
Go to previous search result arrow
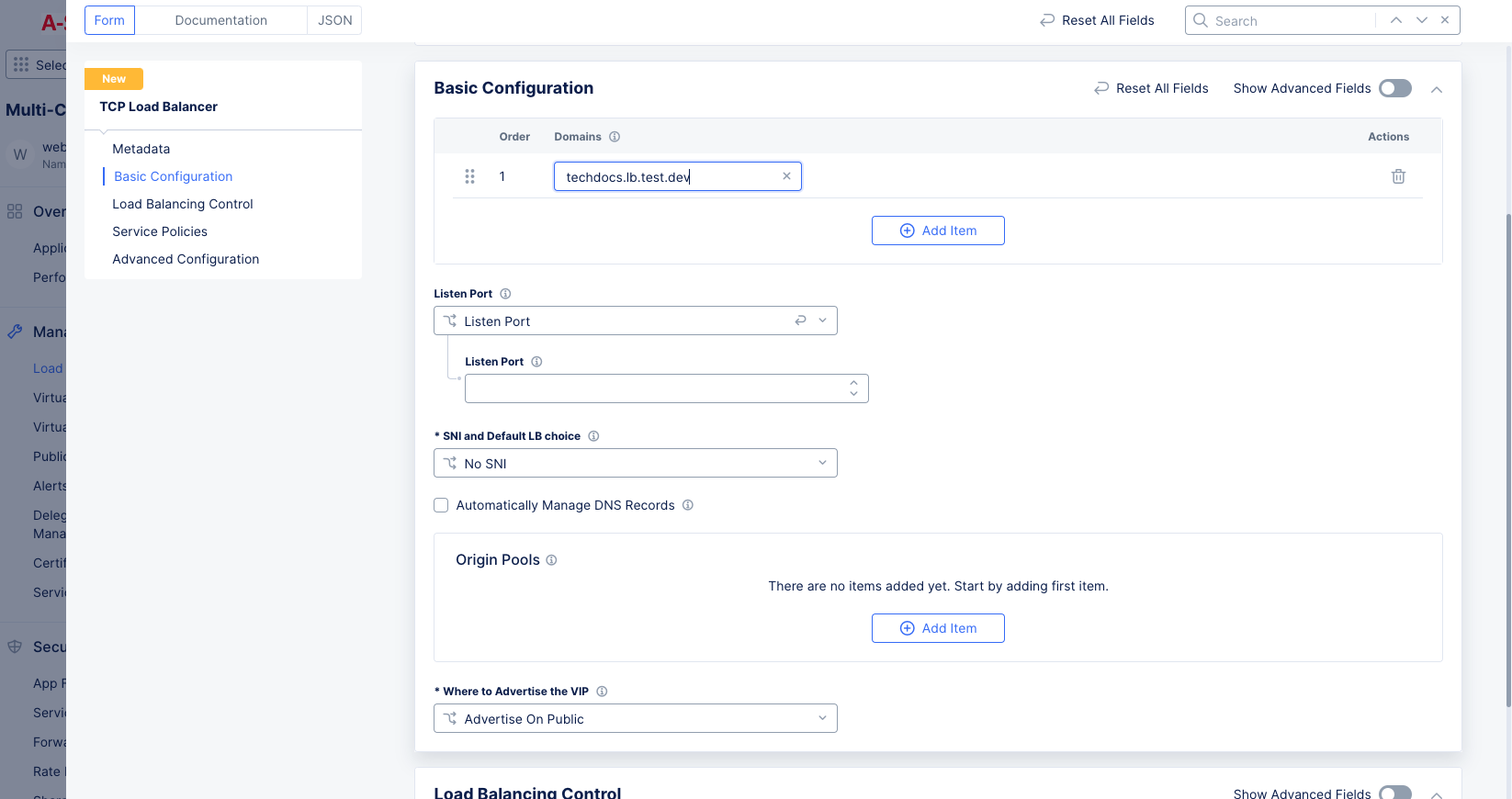point(1395,20)
